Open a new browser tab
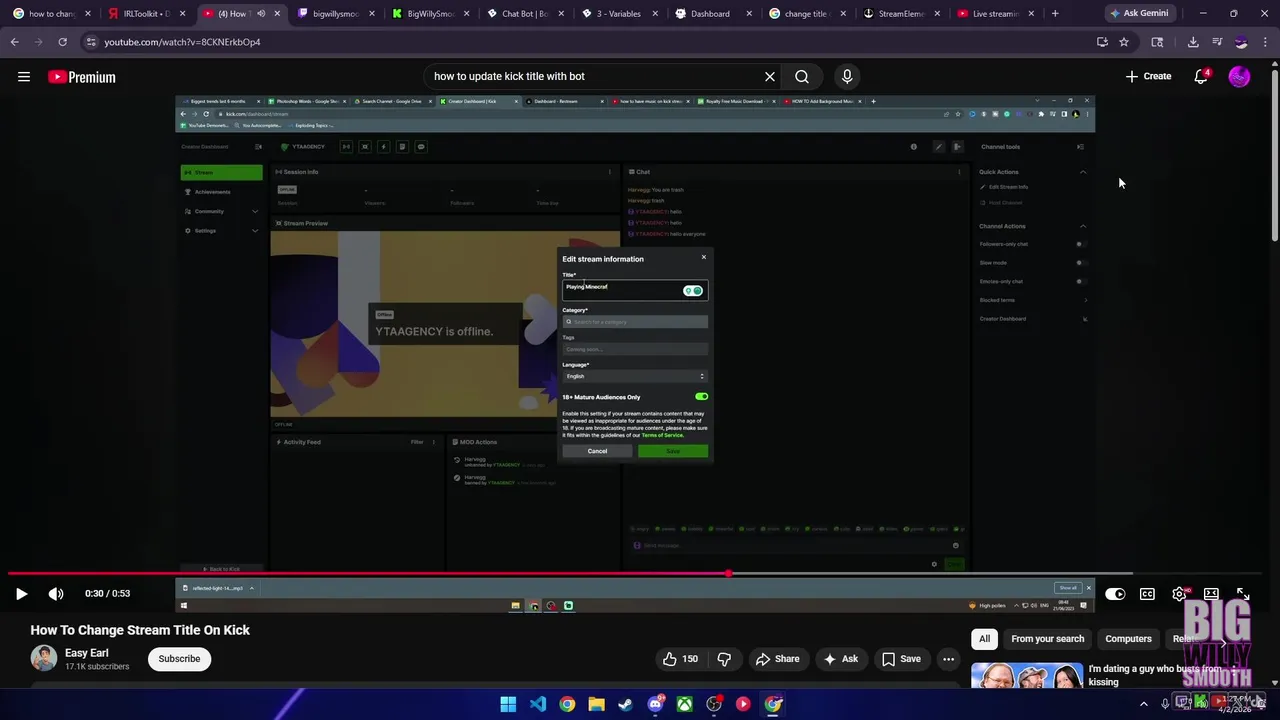1280x720 pixels. click(1055, 14)
